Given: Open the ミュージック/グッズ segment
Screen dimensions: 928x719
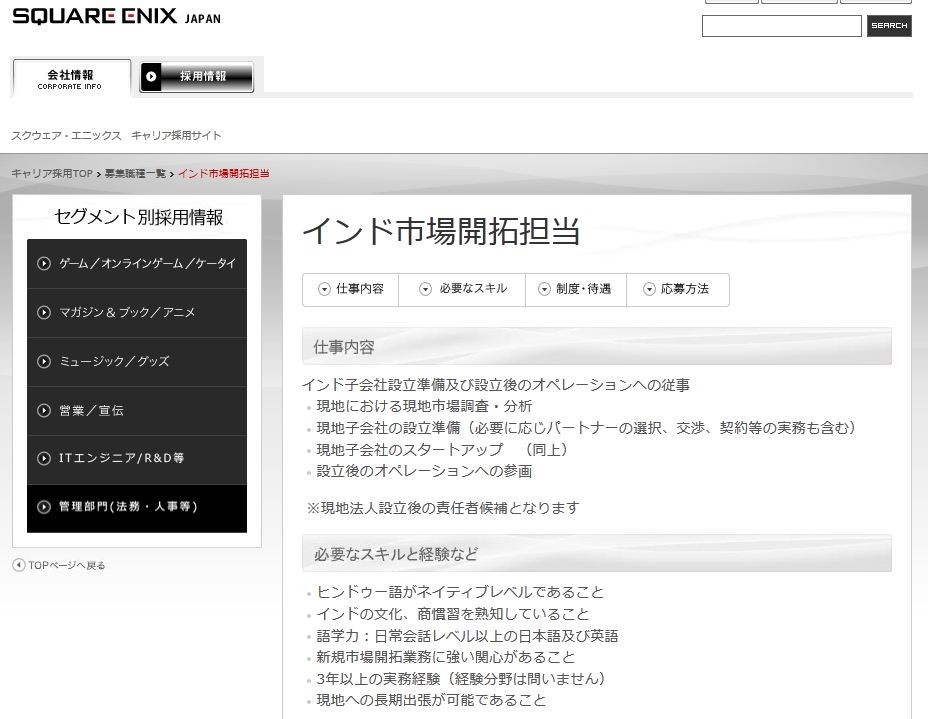Looking at the screenshot, I should (137, 362).
